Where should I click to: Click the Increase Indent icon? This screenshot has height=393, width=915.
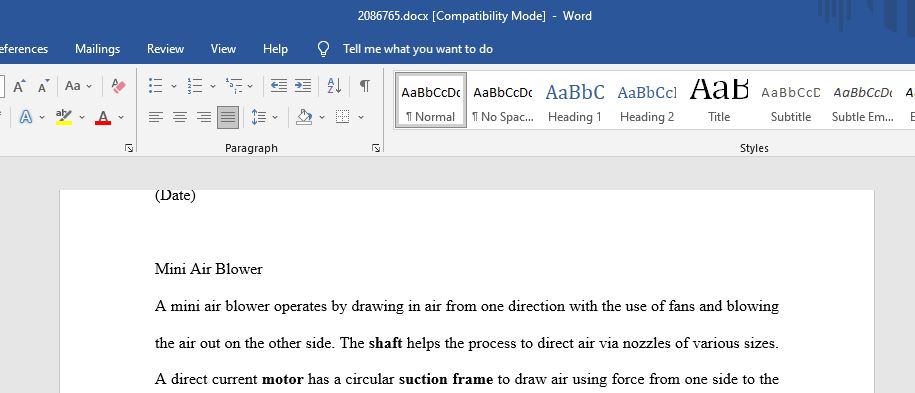point(302,86)
